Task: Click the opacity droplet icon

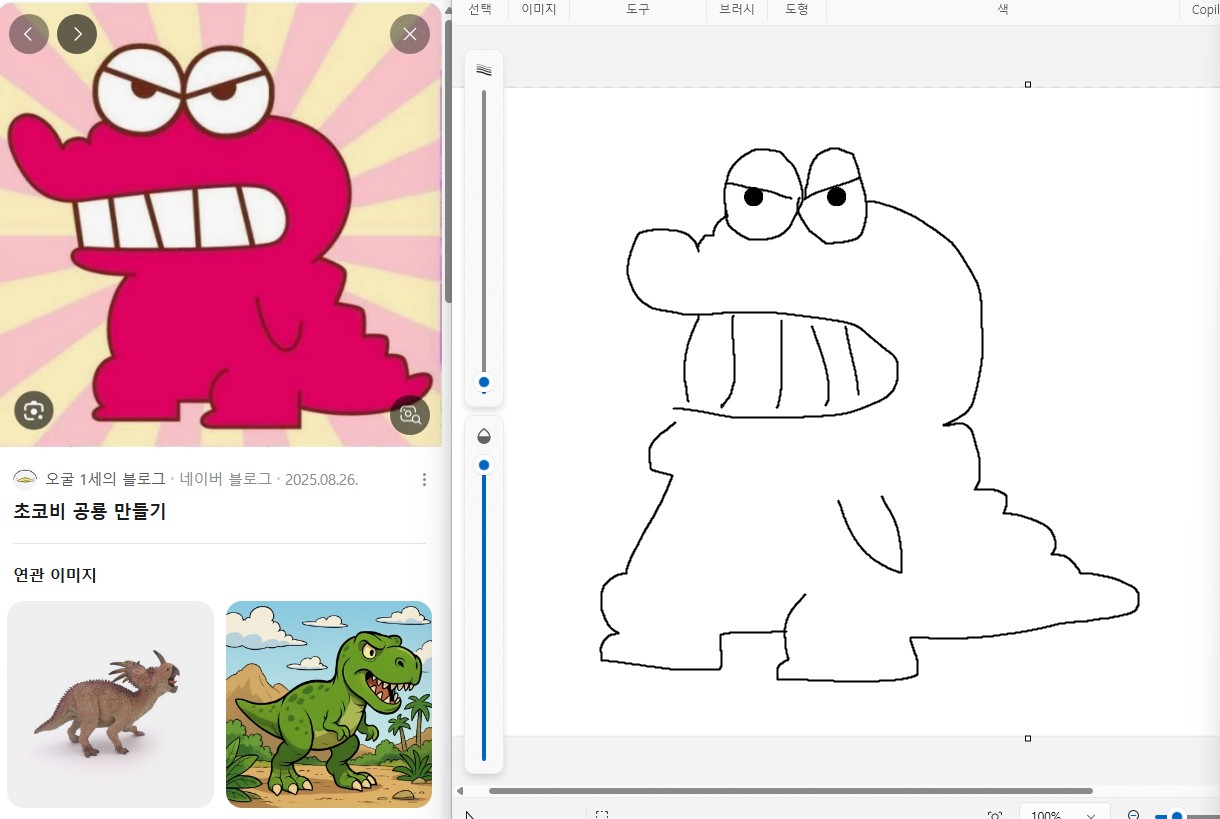Action: (x=484, y=436)
